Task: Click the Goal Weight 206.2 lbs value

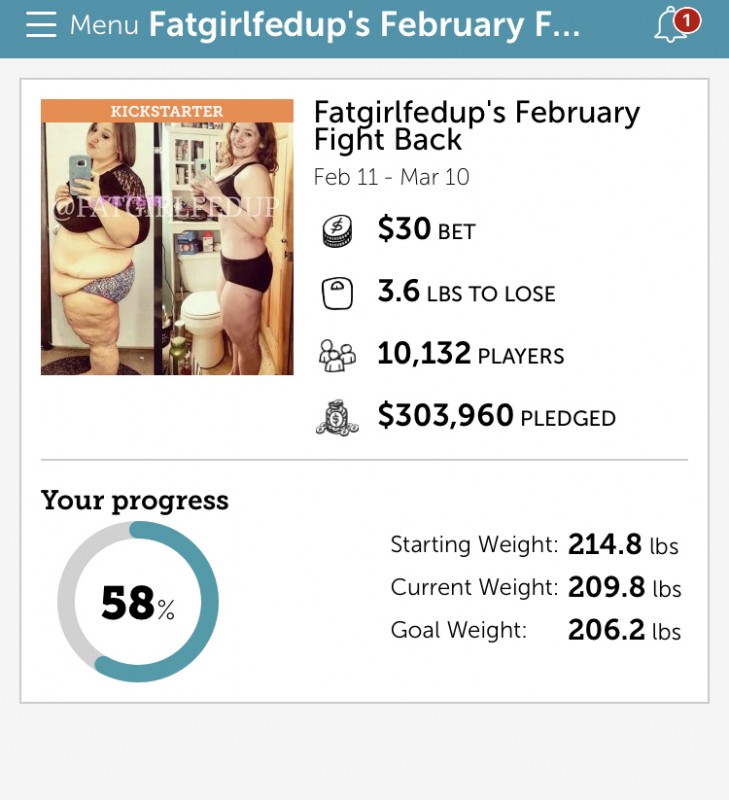Action: point(624,630)
